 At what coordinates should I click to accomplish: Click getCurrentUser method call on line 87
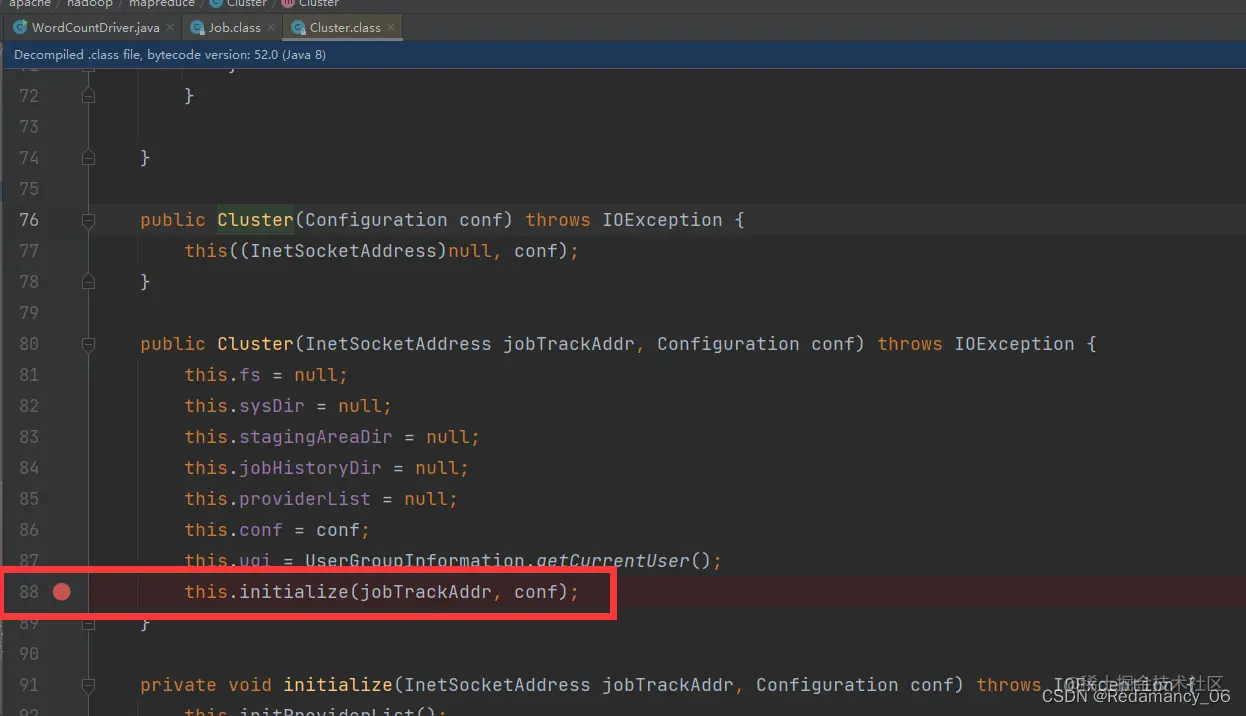coord(613,561)
